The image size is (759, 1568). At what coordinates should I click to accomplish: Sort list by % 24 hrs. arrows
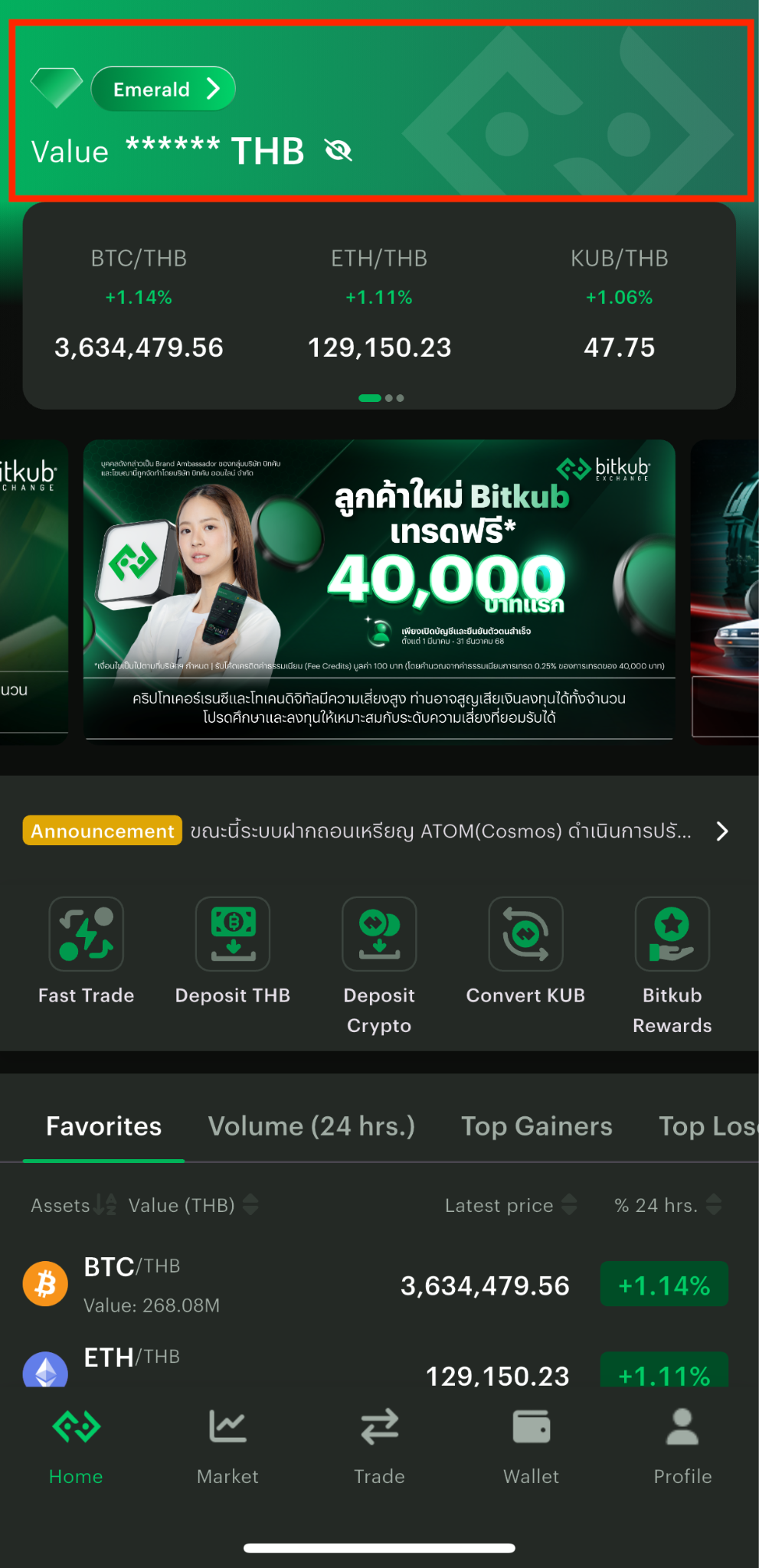714,1205
